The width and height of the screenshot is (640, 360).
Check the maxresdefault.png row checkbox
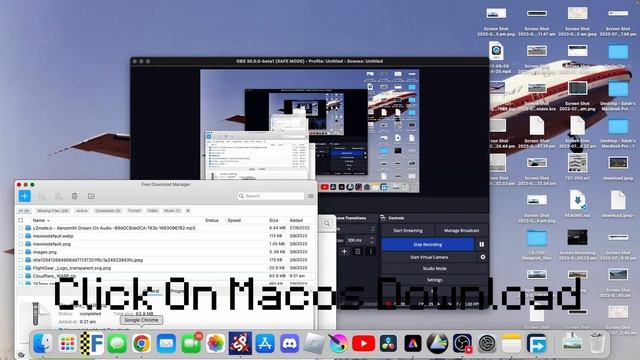20,244
